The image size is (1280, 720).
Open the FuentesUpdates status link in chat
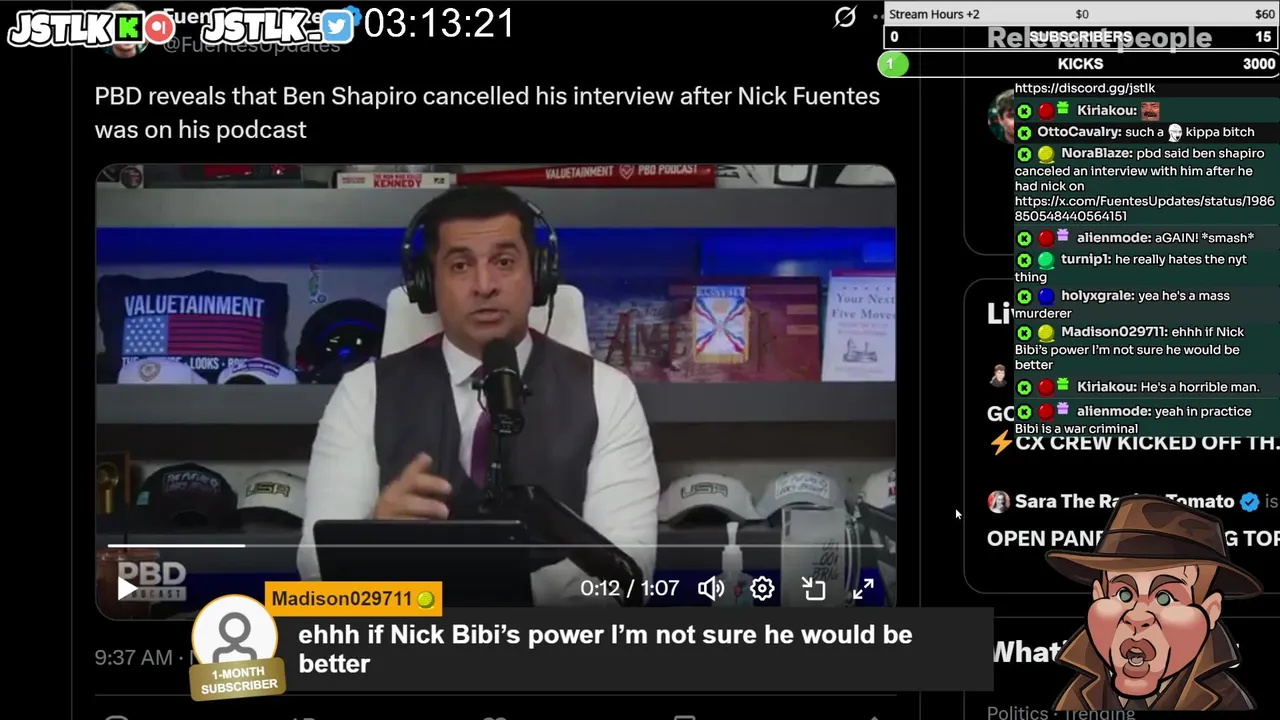pyautogui.click(x=1145, y=208)
